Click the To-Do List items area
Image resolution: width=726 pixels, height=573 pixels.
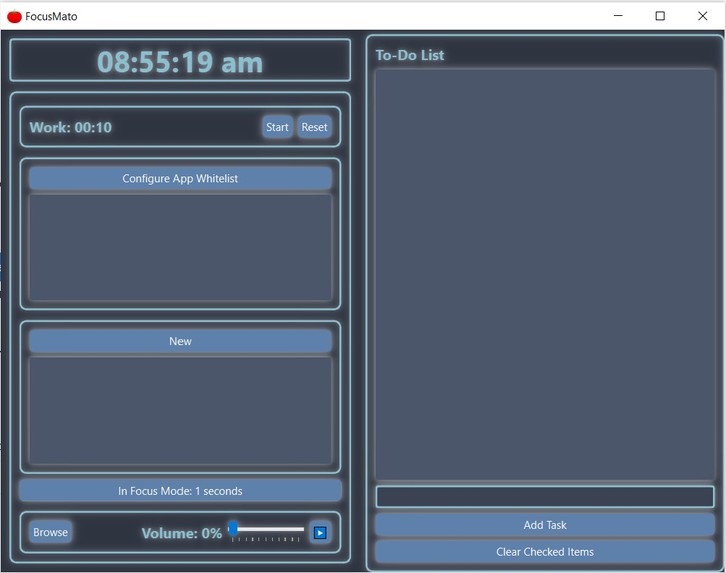(544, 275)
